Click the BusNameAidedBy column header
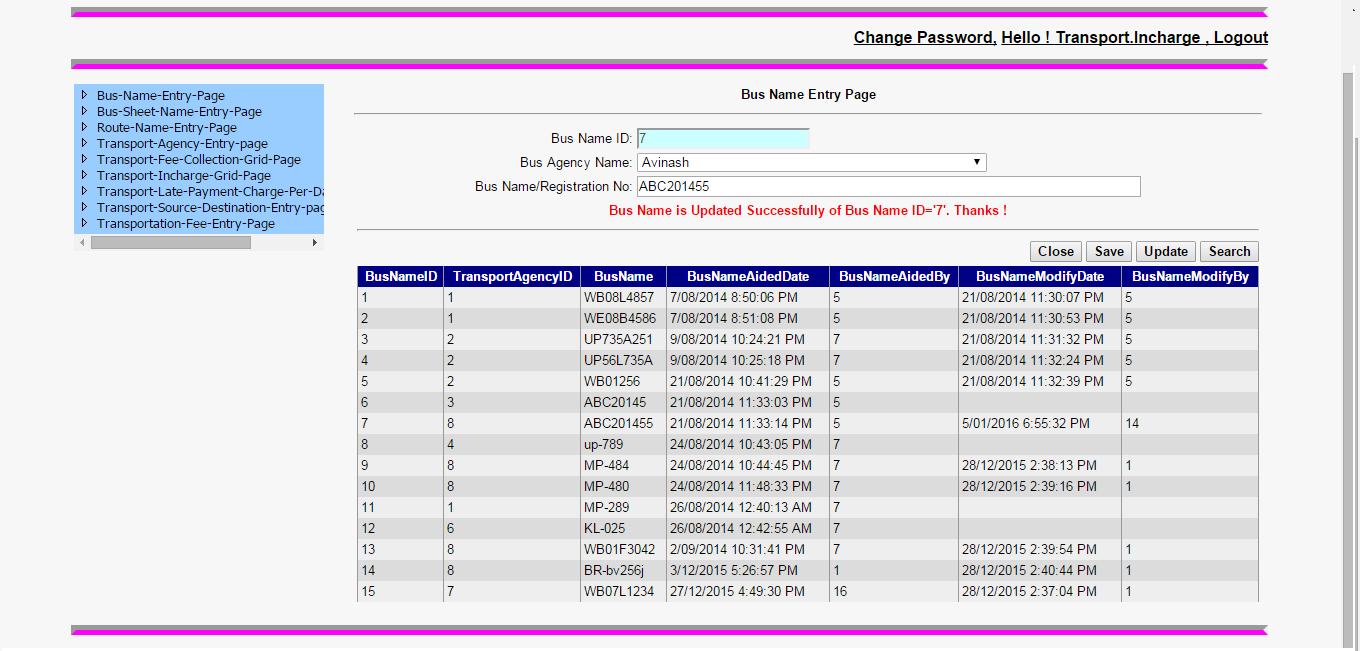The height and width of the screenshot is (651, 1360). point(894,277)
